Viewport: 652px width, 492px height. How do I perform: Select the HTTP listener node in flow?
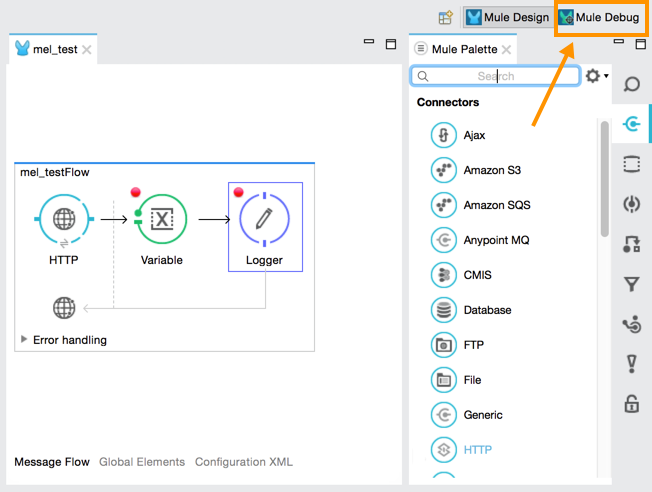[64, 220]
